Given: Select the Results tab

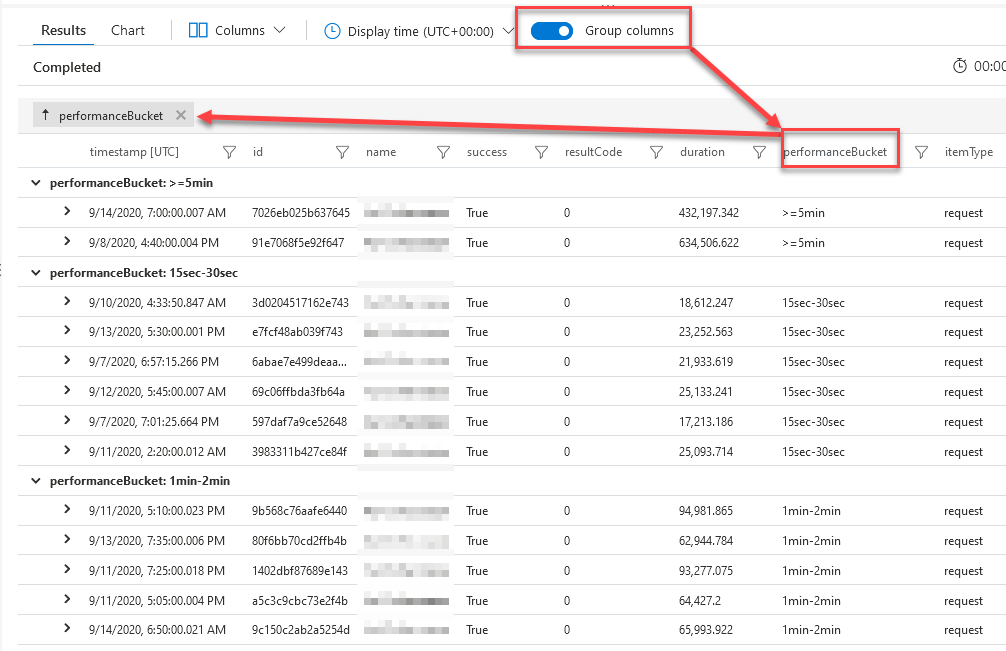Looking at the screenshot, I should [x=63, y=30].
